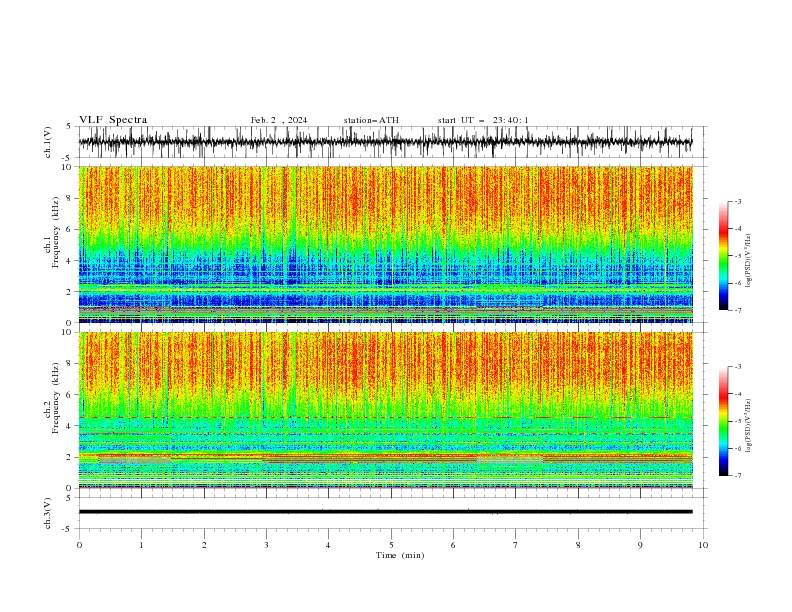Click the '6' kHz tick of ch.2 spectrogram
The width and height of the screenshot is (792, 612).
(71, 395)
